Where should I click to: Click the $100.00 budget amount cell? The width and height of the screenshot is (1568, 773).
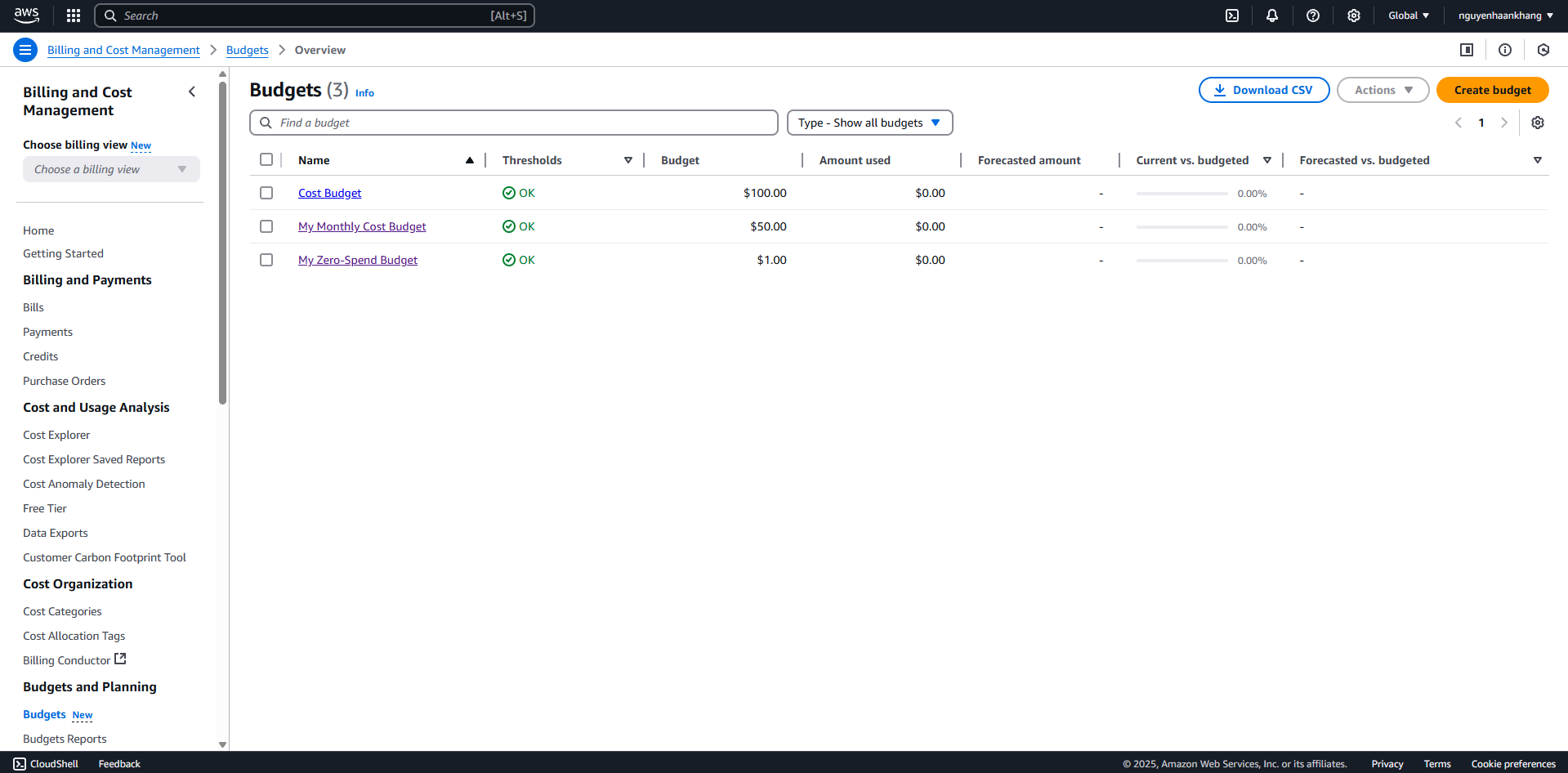pos(765,193)
